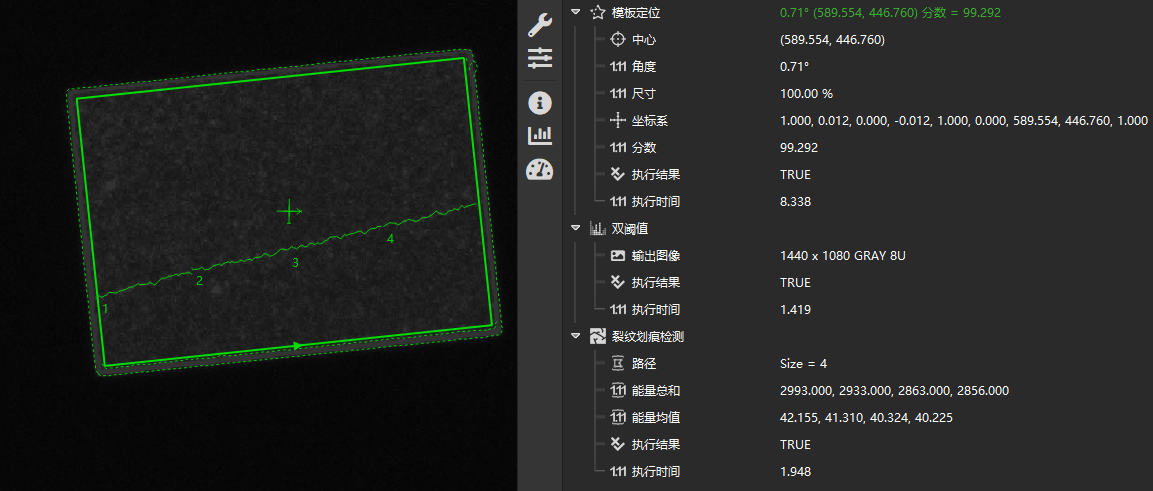Click crack segment label 3 in image
This screenshot has height=491, width=1153.
tap(295, 263)
